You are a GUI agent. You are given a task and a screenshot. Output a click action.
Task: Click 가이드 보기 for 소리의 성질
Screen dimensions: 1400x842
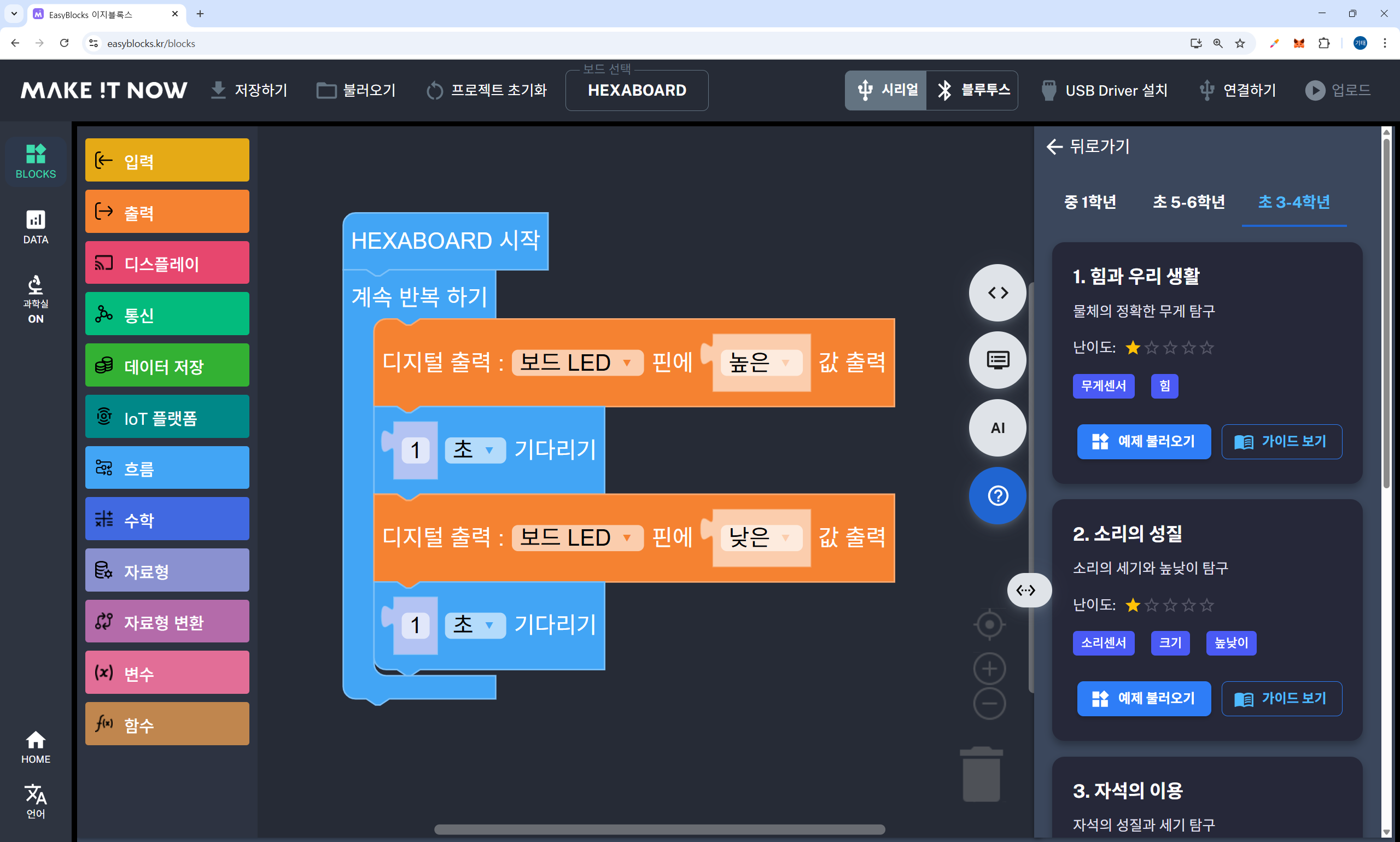click(x=1281, y=698)
